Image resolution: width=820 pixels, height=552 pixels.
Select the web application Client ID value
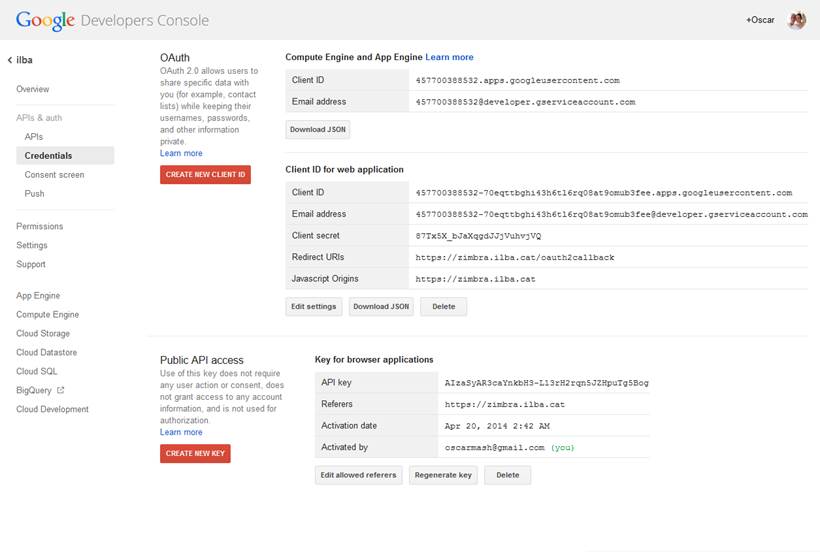pos(603,193)
